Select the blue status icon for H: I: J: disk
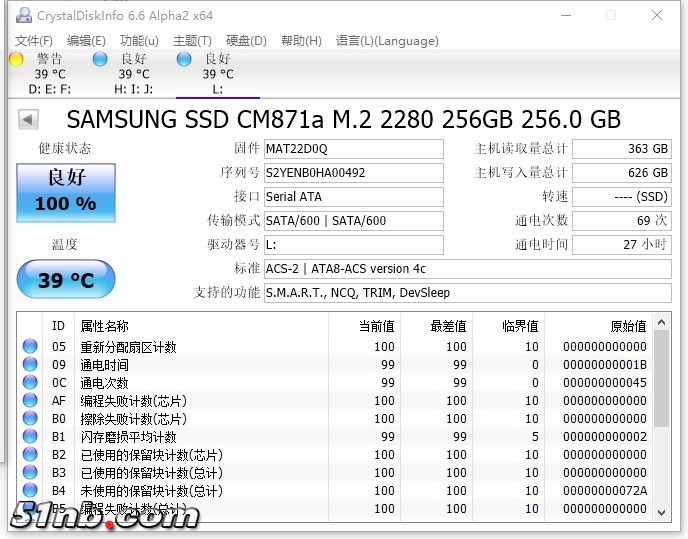Screen dimensions: 688x539 coord(99,59)
